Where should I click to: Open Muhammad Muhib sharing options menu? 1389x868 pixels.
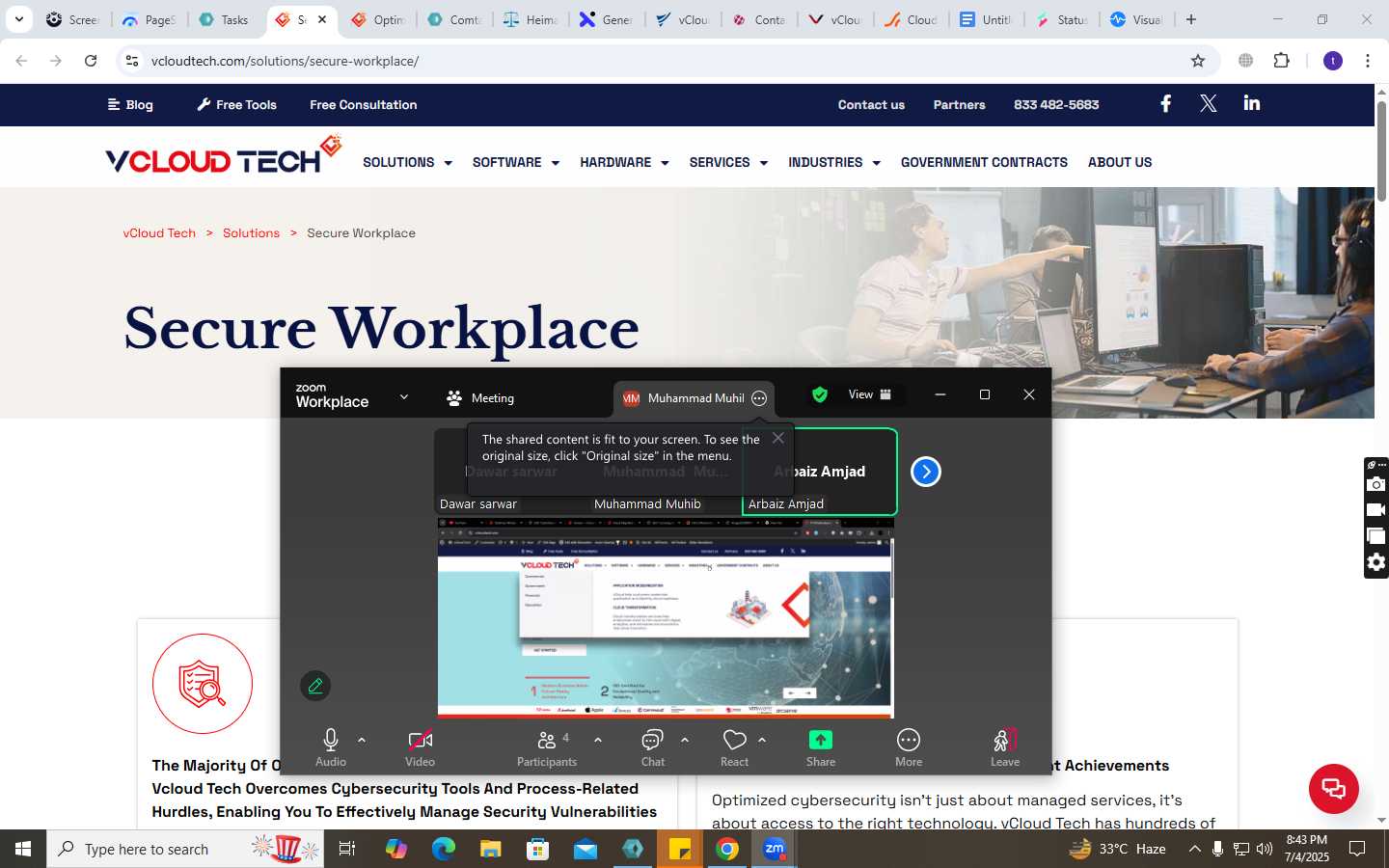[759, 398]
